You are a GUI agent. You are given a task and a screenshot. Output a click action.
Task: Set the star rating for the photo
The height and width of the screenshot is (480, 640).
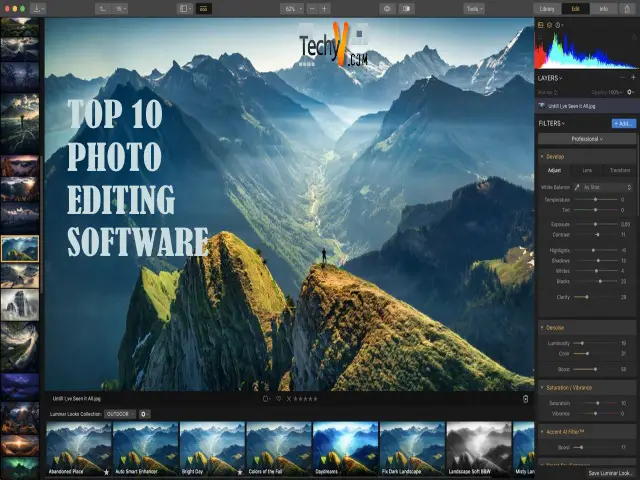(x=306, y=399)
